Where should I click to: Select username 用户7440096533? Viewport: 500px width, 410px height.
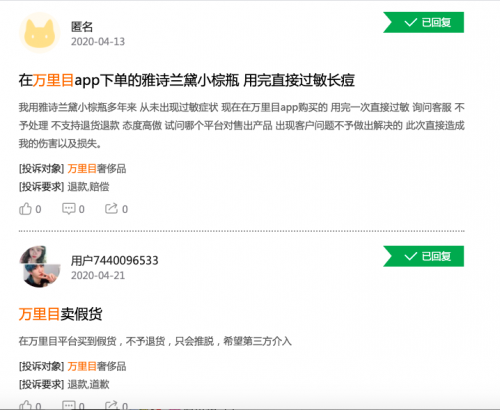pos(114,260)
